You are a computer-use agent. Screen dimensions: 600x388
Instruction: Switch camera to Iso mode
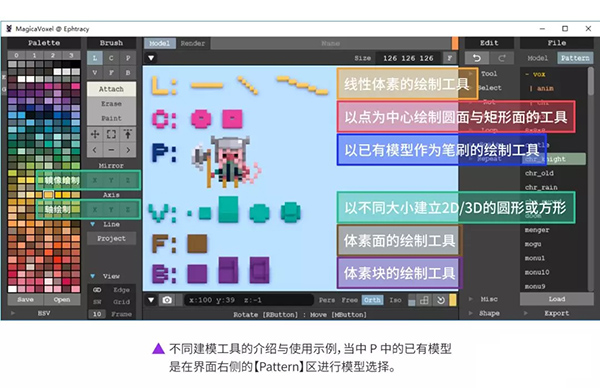coord(395,300)
